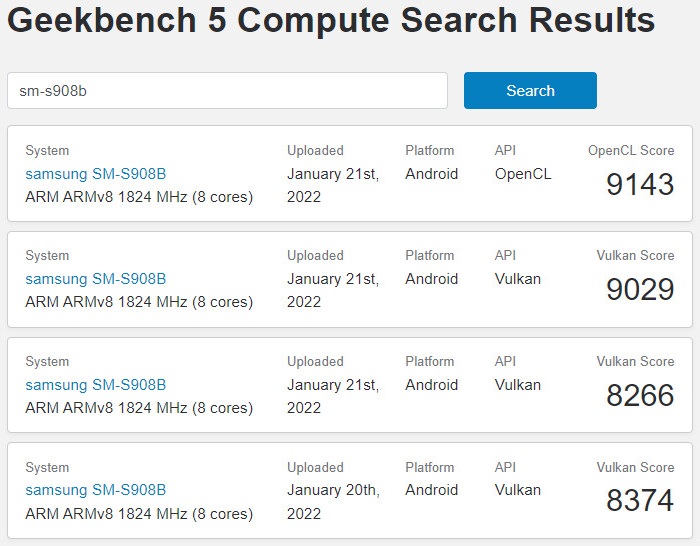The height and width of the screenshot is (546, 700).
Task: Click the Android platform text in the 8374 result
Action: [x=431, y=490]
